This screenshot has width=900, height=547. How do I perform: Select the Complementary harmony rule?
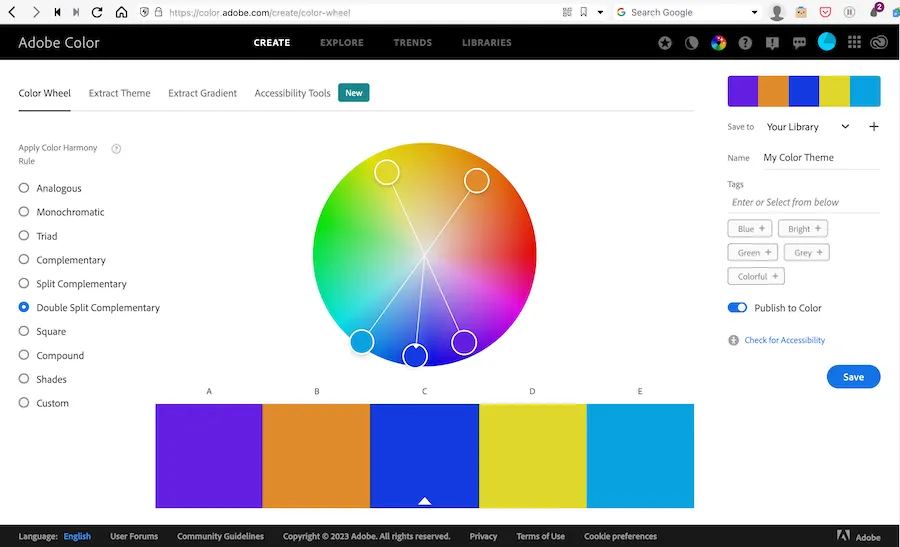click(24, 259)
